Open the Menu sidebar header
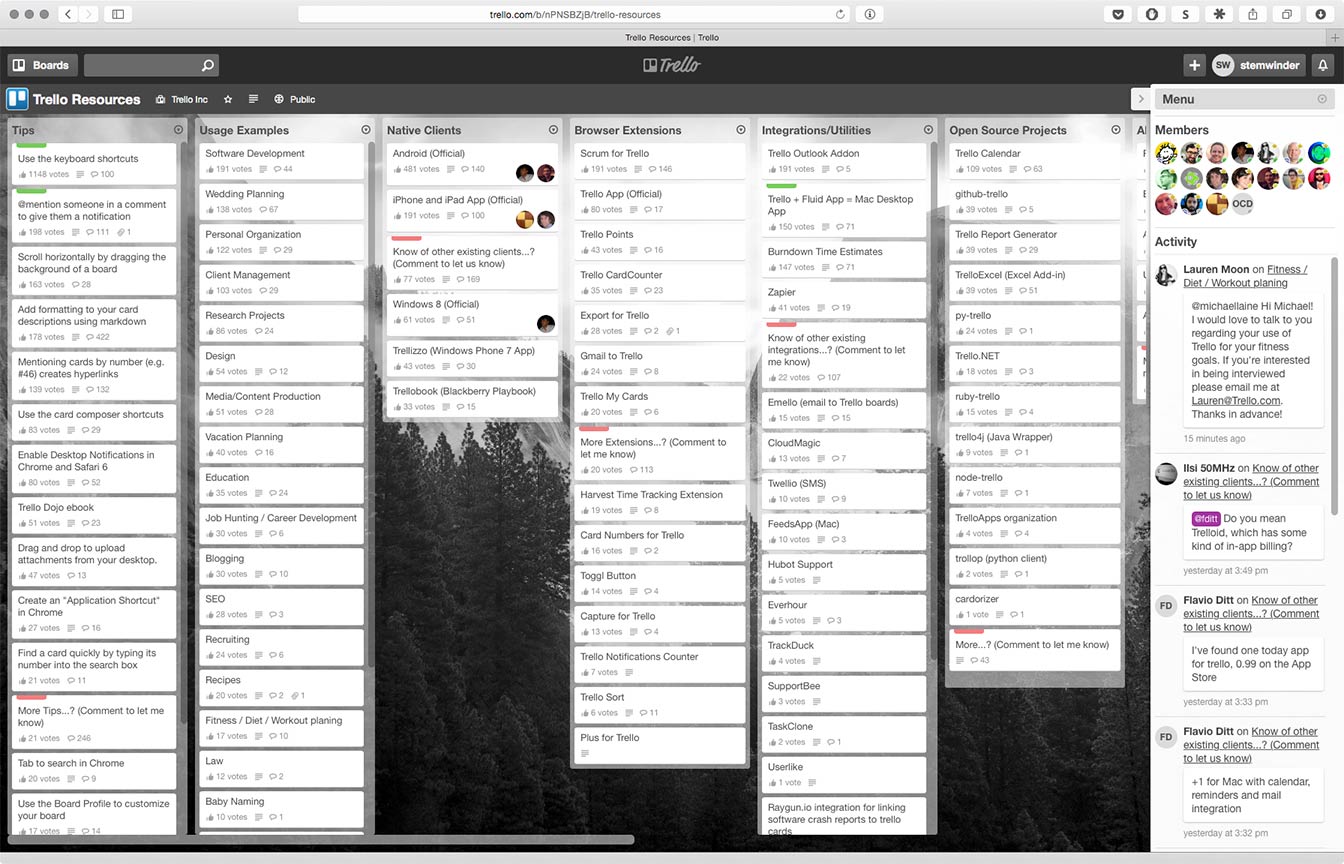 [1244, 99]
